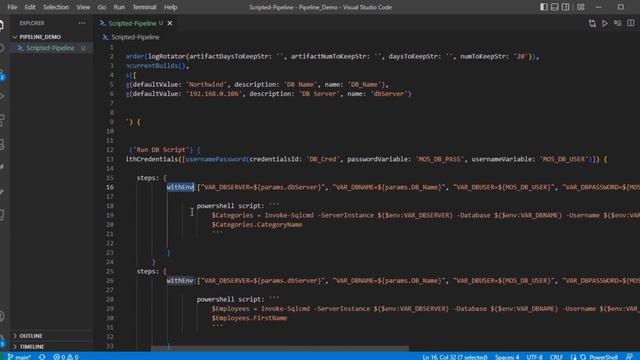Open the Run menu
This screenshot has width=640, height=360.
tap(119, 7)
